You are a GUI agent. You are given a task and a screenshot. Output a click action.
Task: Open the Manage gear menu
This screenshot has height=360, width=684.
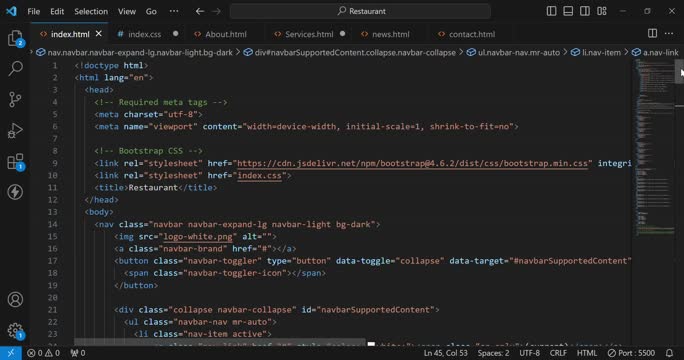16,331
